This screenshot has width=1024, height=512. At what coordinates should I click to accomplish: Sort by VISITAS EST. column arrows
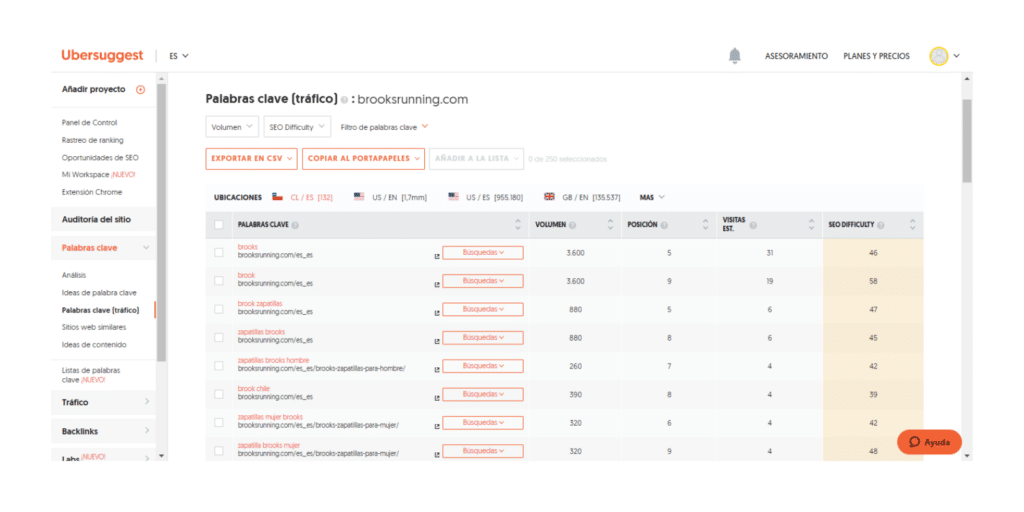point(811,225)
